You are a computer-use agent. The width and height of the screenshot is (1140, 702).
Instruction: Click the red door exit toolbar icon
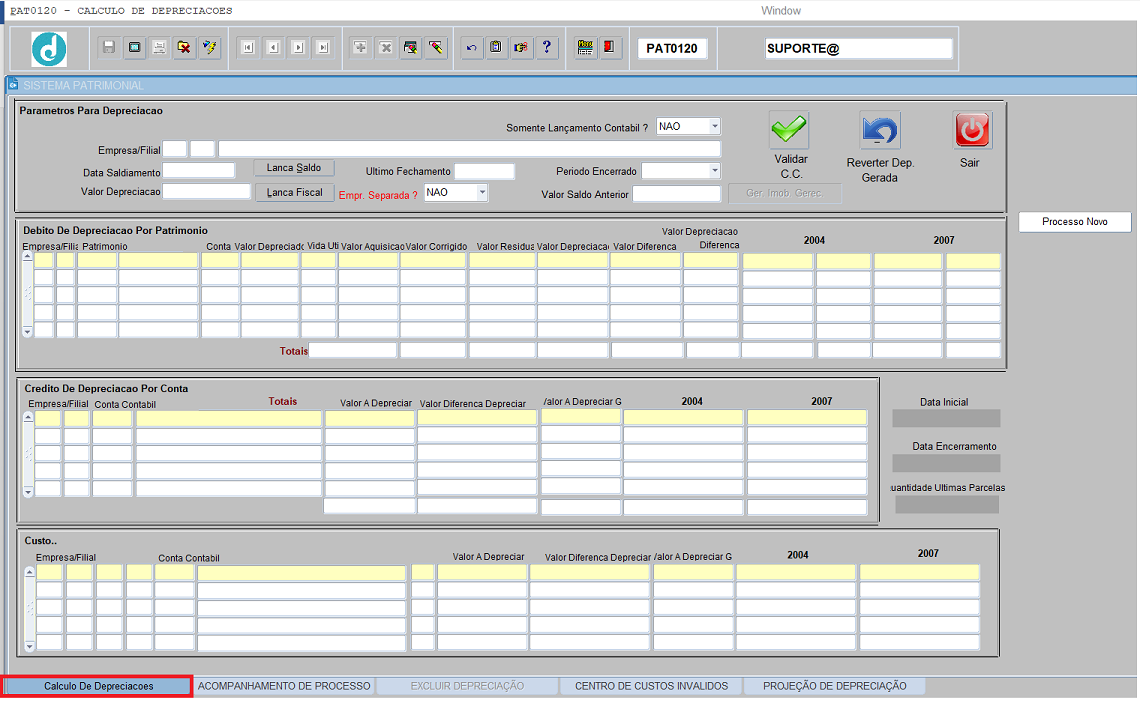tap(611, 47)
